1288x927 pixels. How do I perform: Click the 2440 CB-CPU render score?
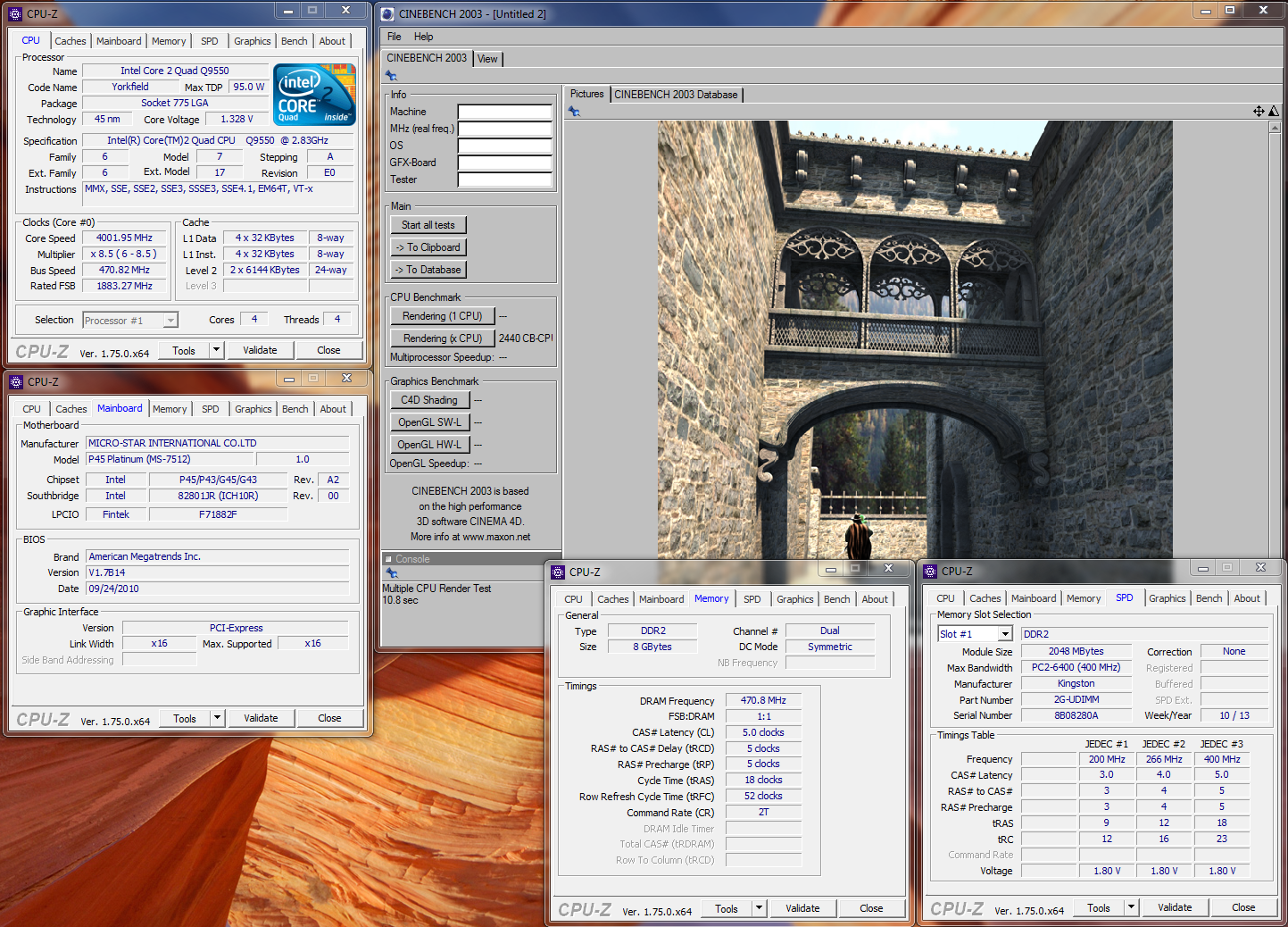526,338
